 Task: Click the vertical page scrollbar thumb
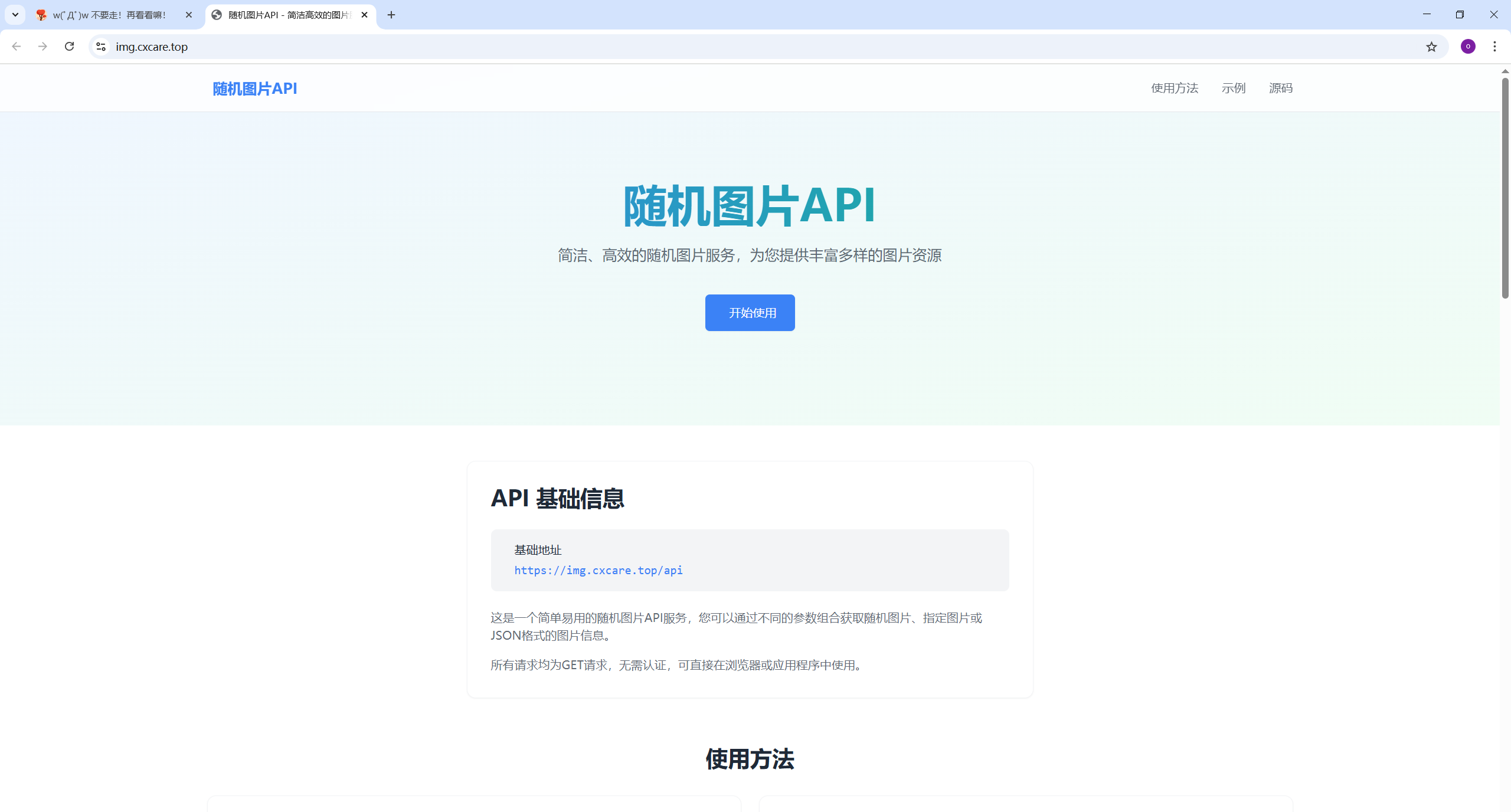[x=1505, y=189]
